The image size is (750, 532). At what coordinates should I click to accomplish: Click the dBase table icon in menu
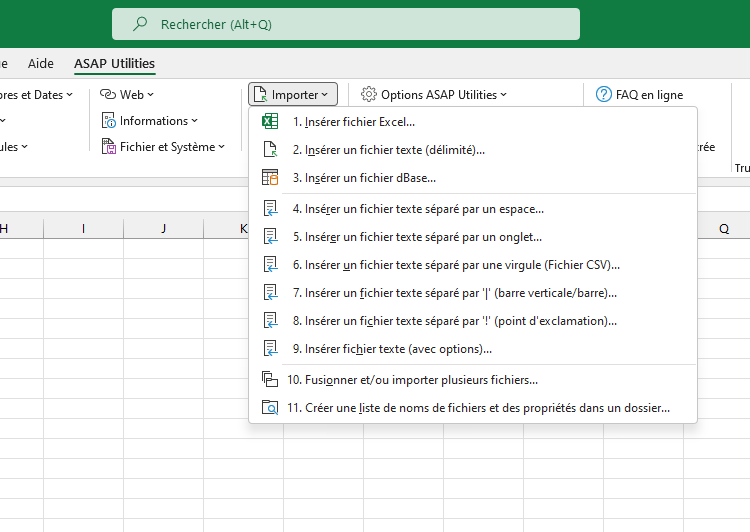coord(270,177)
